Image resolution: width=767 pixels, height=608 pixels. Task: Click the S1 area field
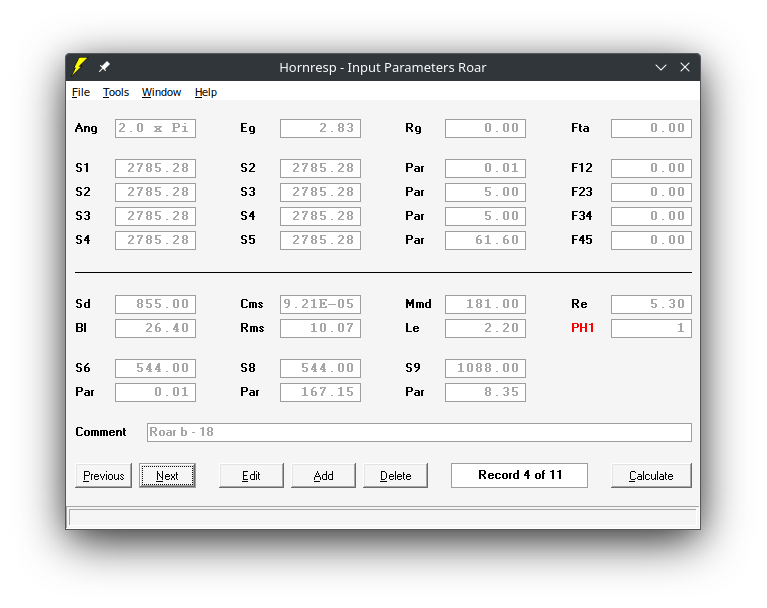point(156,168)
